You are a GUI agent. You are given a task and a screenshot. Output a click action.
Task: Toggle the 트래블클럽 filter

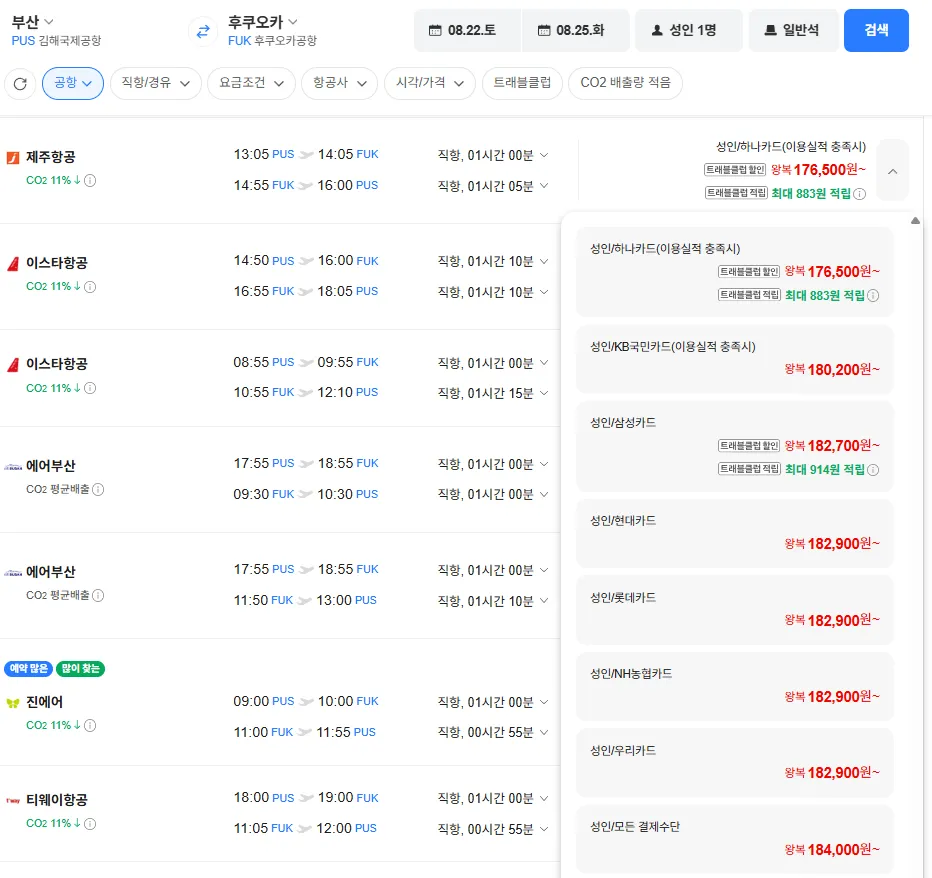[522, 83]
